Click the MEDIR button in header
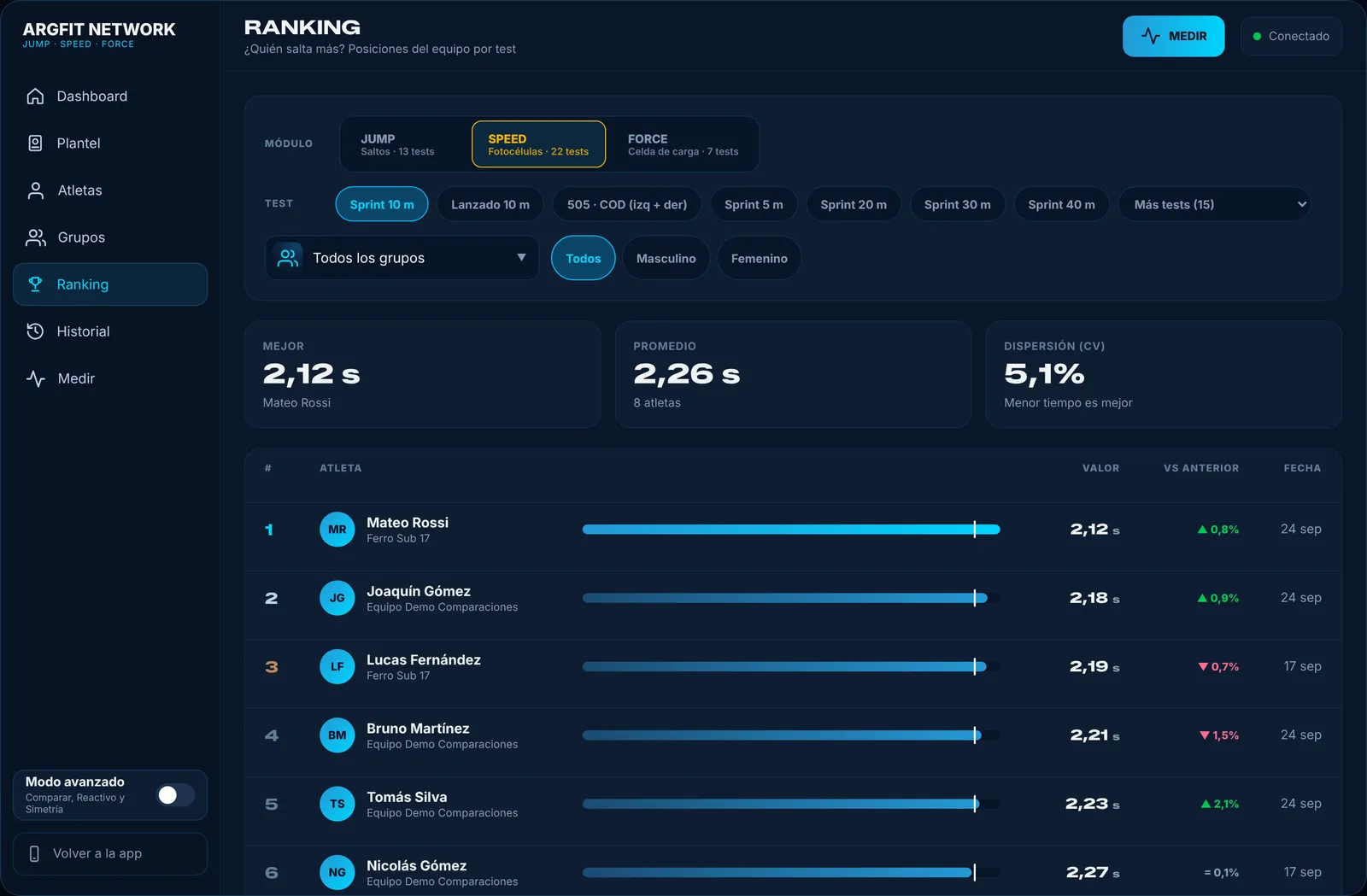 coord(1173,36)
